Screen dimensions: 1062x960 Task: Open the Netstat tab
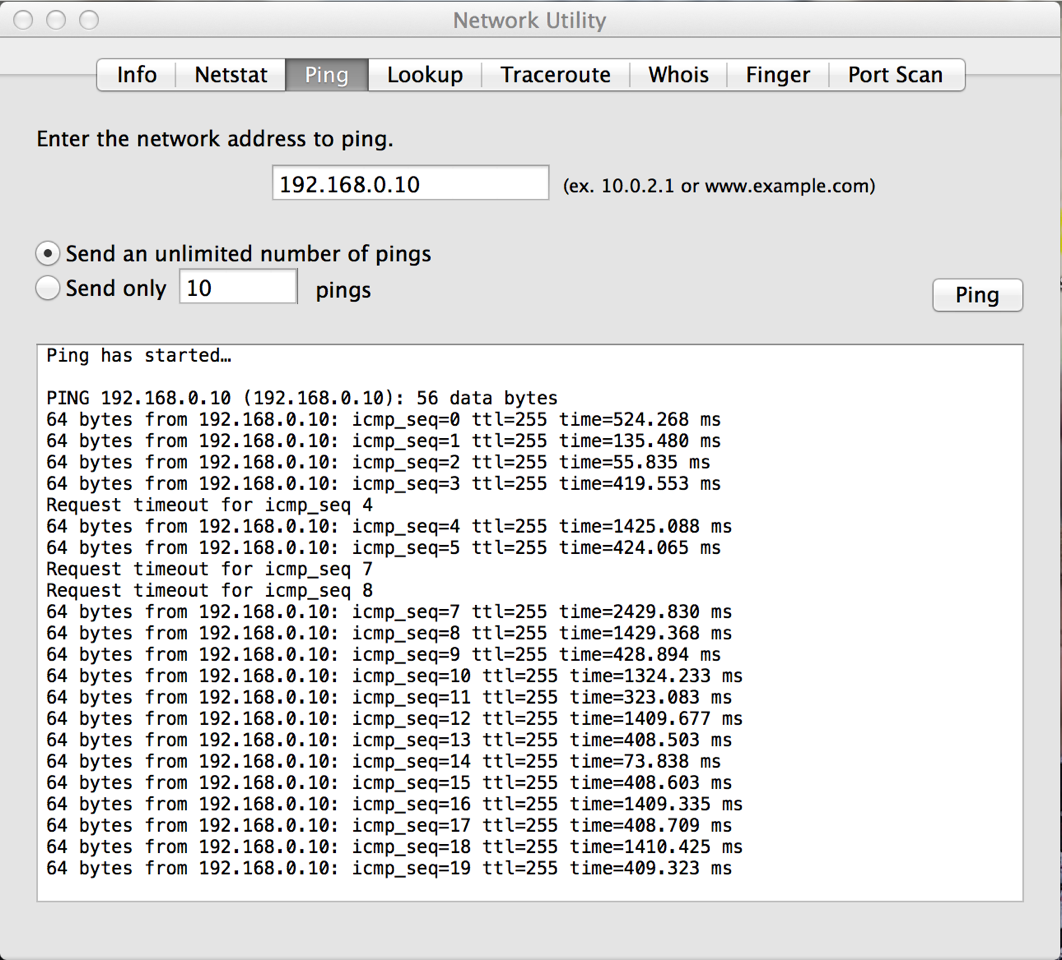231,75
